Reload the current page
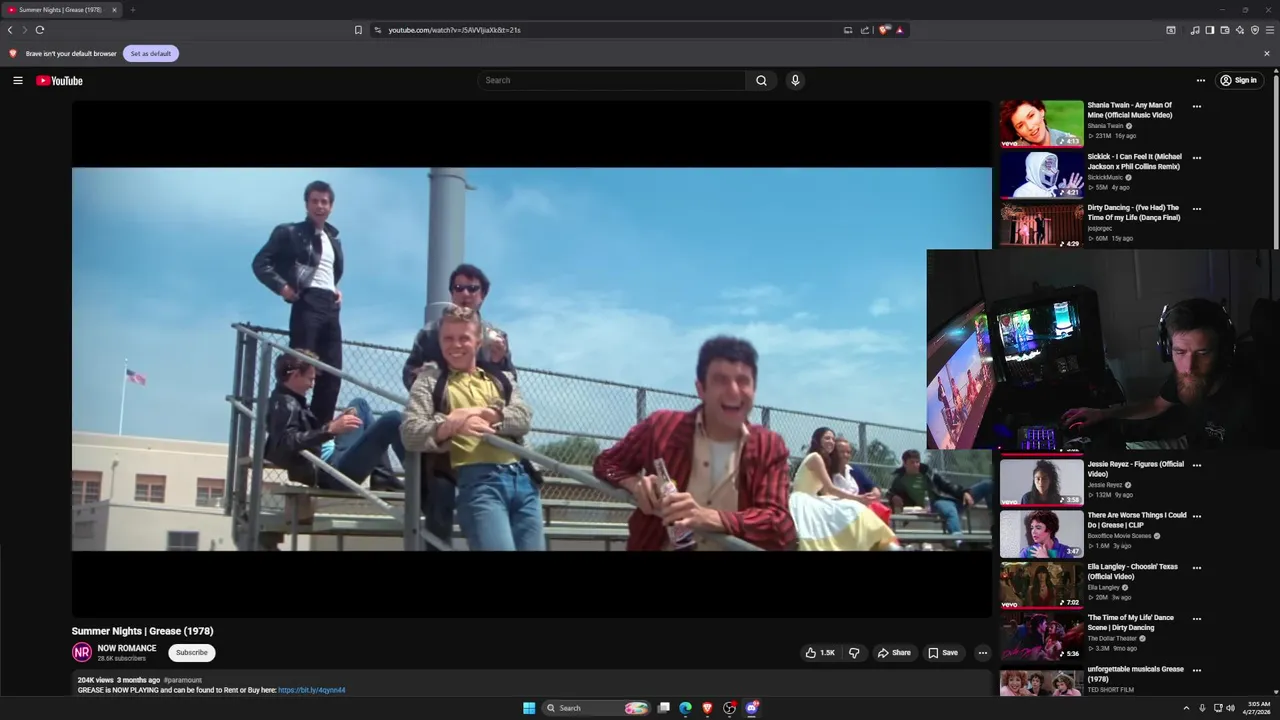Image resolution: width=1280 pixels, height=720 pixels. tap(40, 30)
